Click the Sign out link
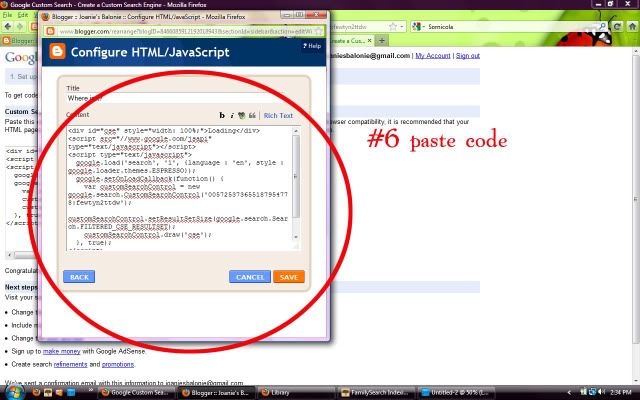 (468, 56)
